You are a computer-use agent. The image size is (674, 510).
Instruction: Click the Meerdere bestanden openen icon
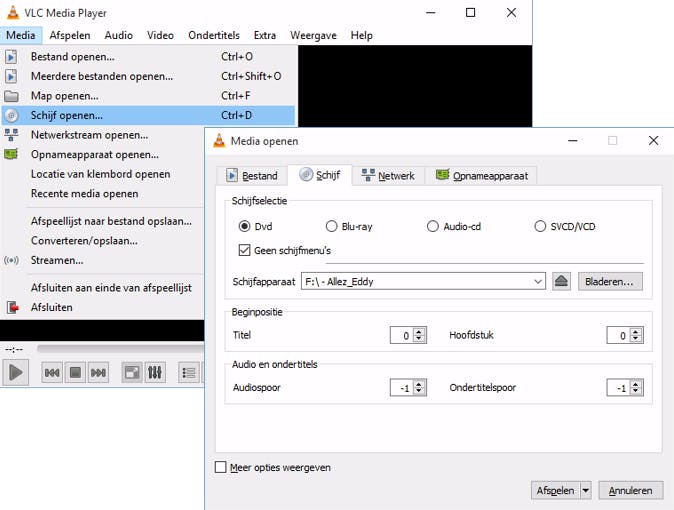tap(12, 76)
